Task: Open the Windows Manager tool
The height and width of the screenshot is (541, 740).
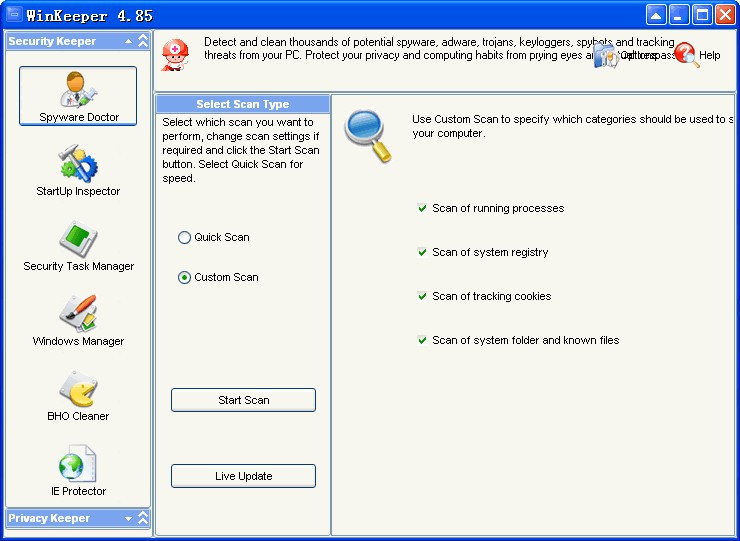Action: [78, 321]
